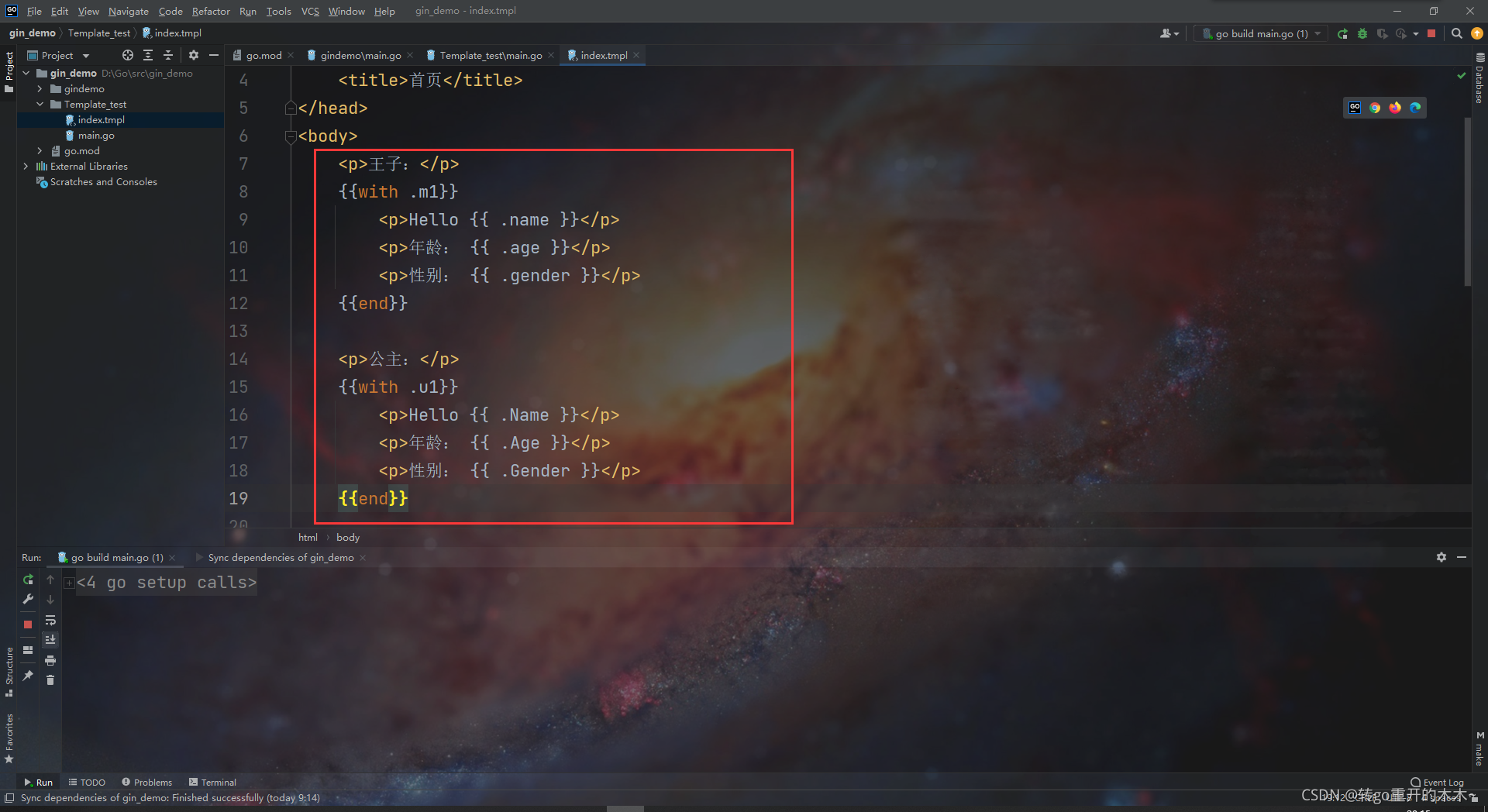This screenshot has width=1488, height=812.
Task: Toggle the bottom Run tool window button
Action: click(38, 782)
